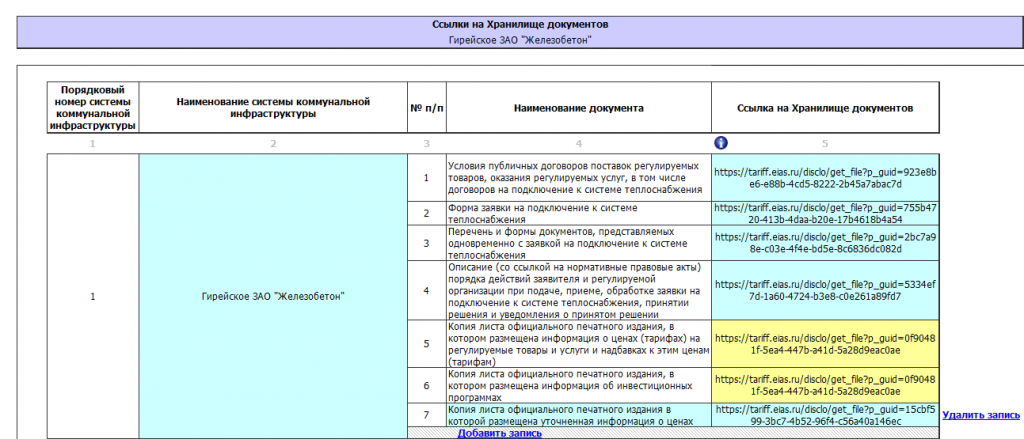1024x439 pixels.
Task: Click the 'Наименование документа' column header
Action: tap(579, 108)
